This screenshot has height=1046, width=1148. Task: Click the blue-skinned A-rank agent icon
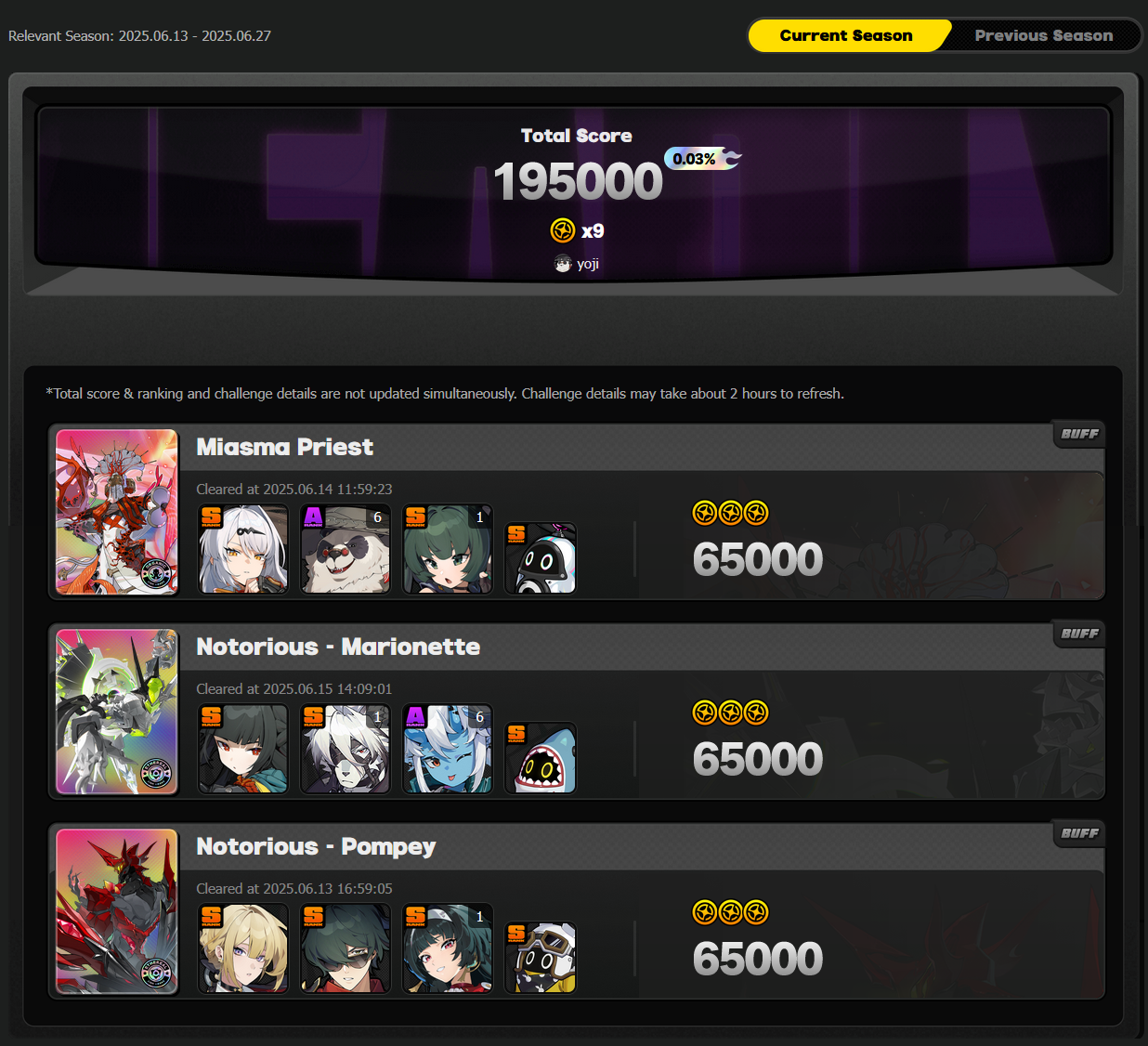(448, 749)
